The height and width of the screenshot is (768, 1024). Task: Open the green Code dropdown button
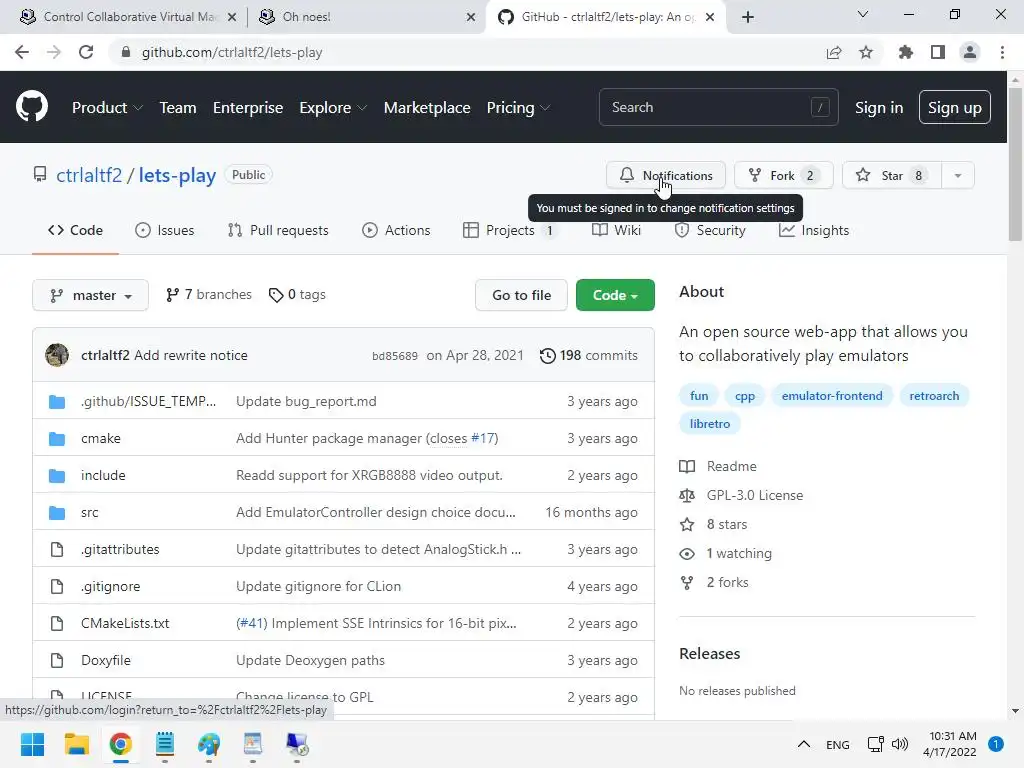(615, 295)
